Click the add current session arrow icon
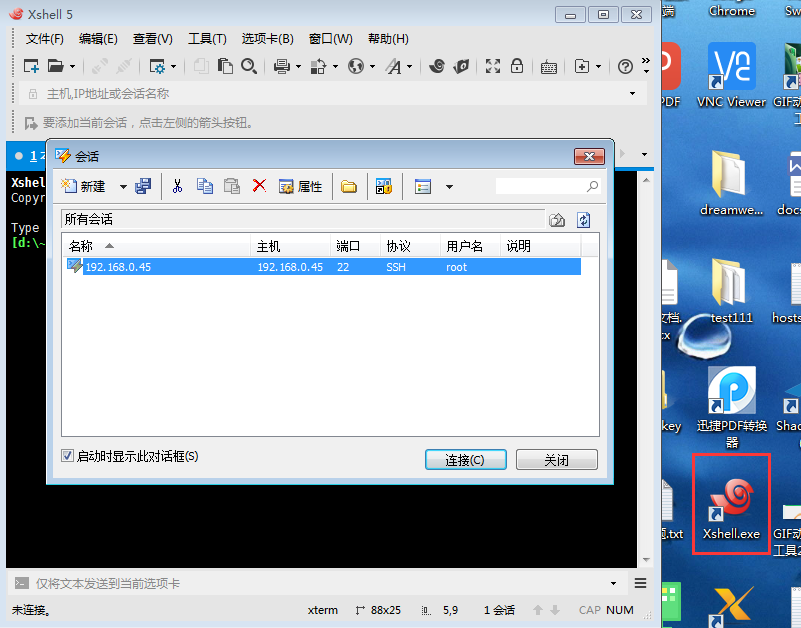Viewport: 801px width, 628px height. tap(31, 123)
